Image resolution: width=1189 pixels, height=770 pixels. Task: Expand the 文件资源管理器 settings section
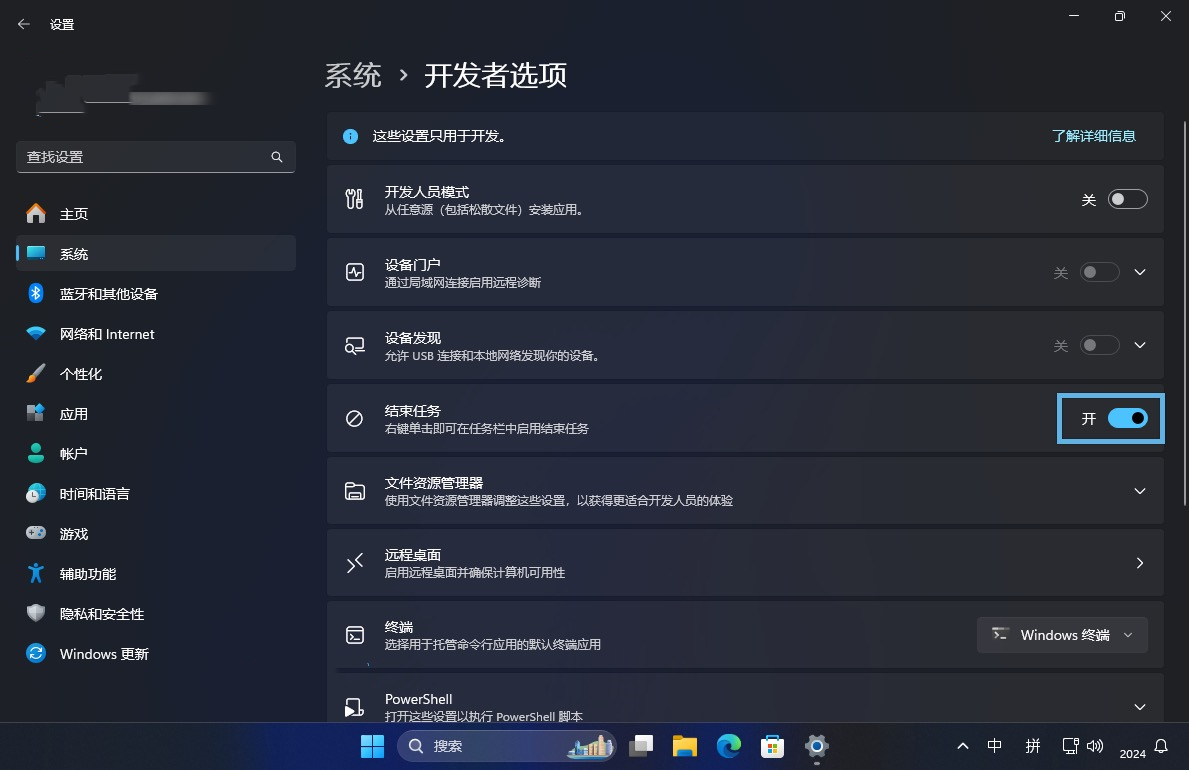point(1139,490)
